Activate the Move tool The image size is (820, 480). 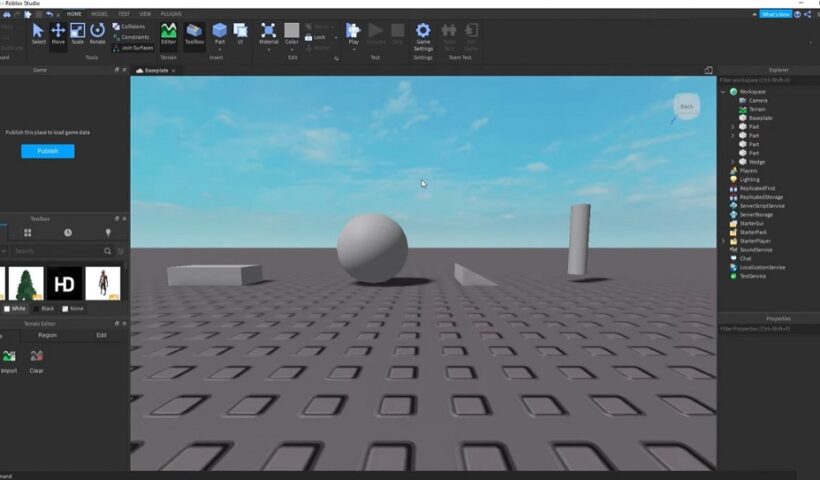pos(58,34)
